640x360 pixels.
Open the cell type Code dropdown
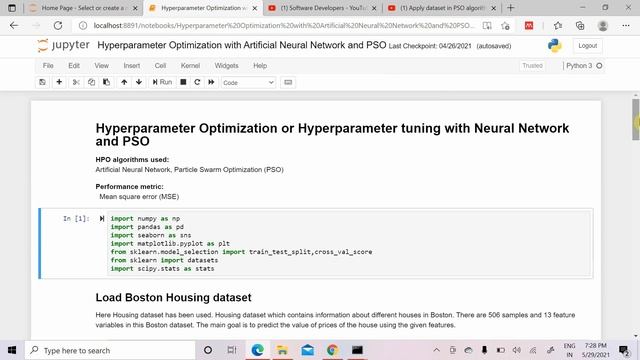click(x=248, y=82)
